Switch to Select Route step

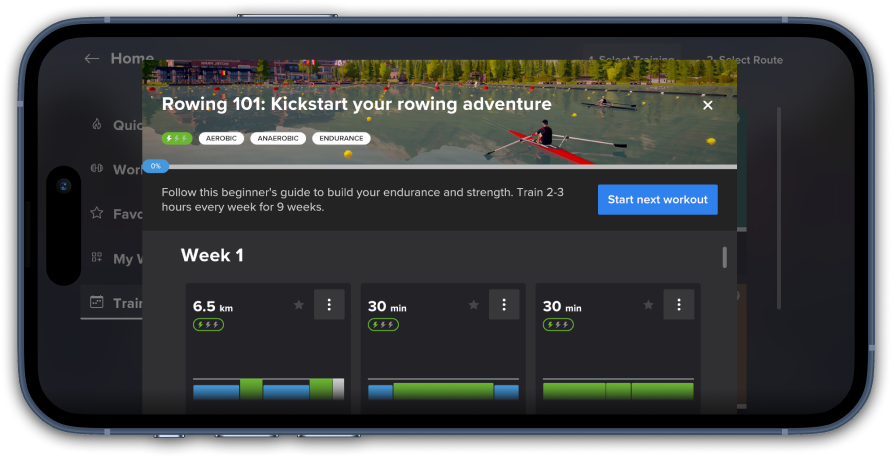[x=744, y=60]
